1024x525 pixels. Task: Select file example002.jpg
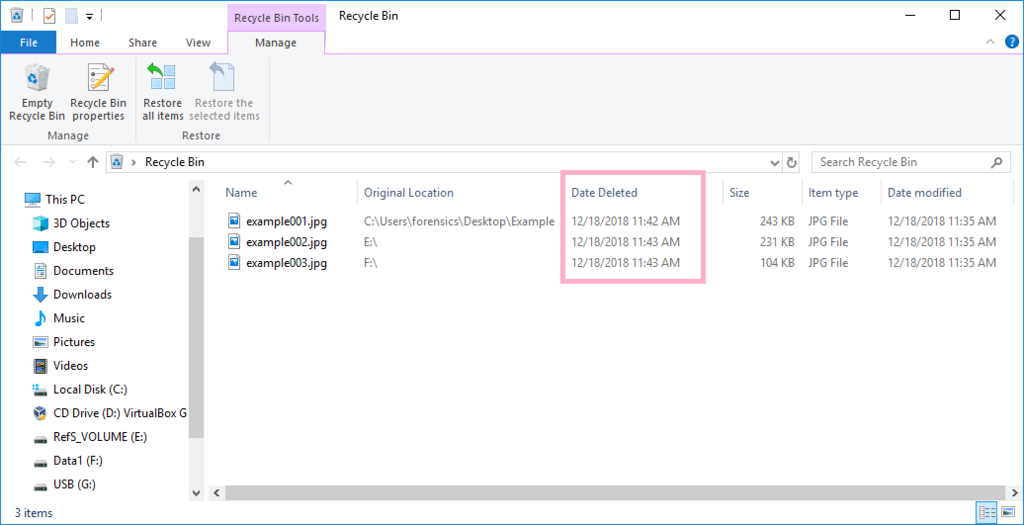click(287, 242)
